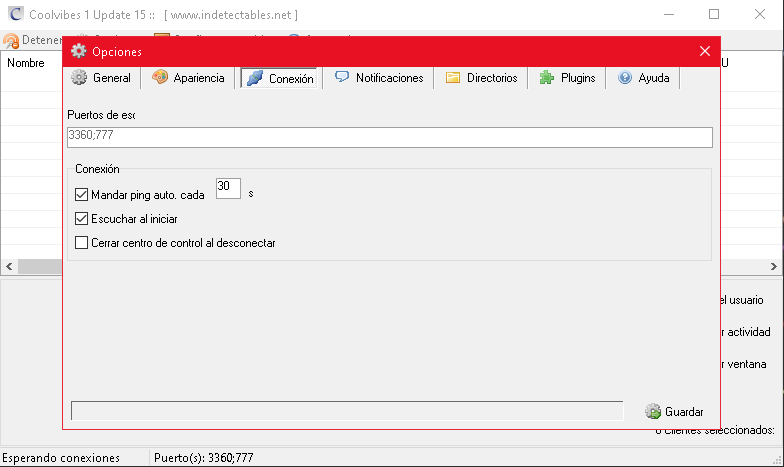
Task: Click the Ayuda help icon
Action: click(x=625, y=78)
